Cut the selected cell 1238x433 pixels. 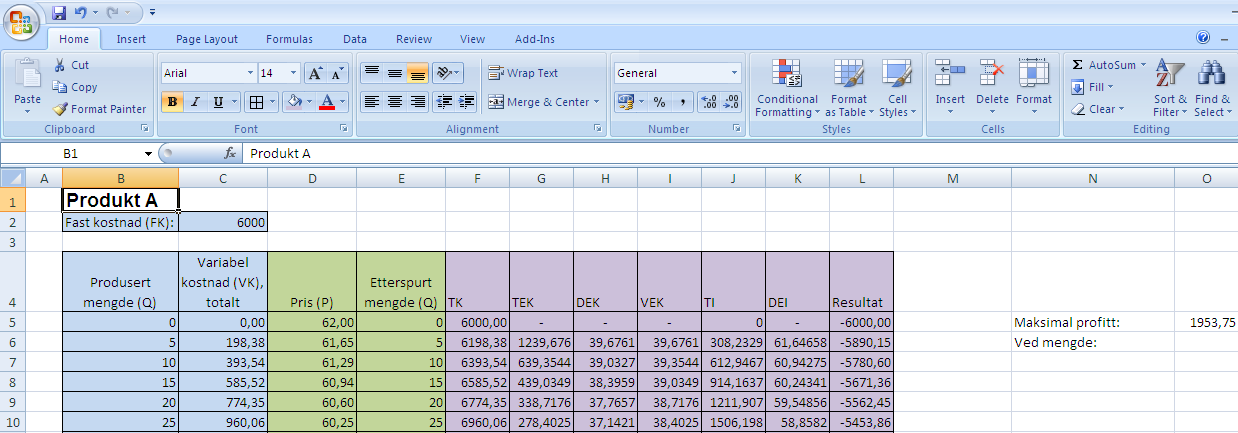tap(72, 65)
